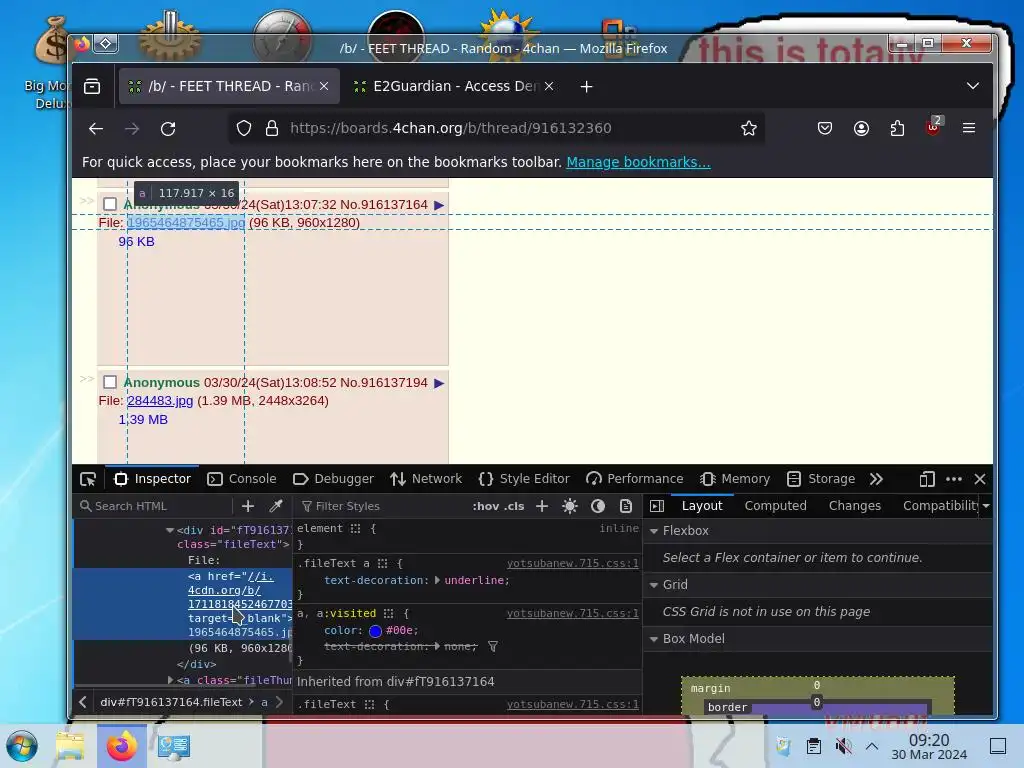Expand the a class fileThumb node

click(x=170, y=680)
